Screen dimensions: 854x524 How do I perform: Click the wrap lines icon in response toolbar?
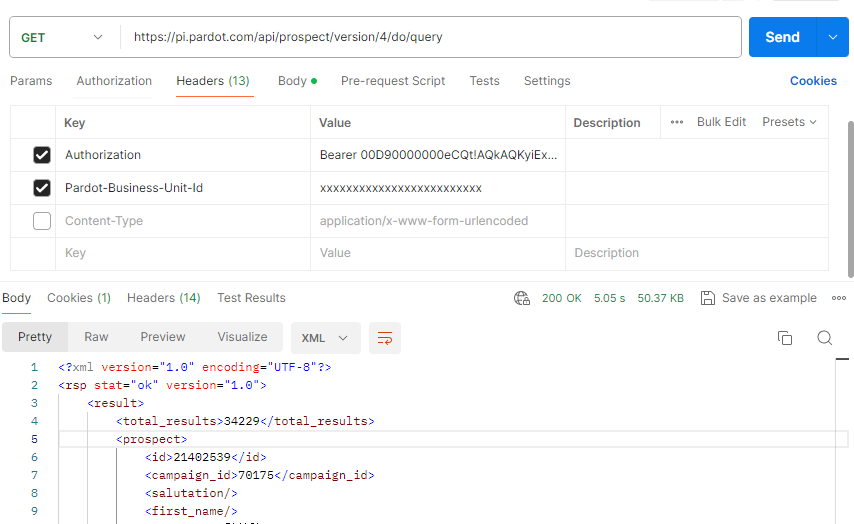click(x=385, y=338)
